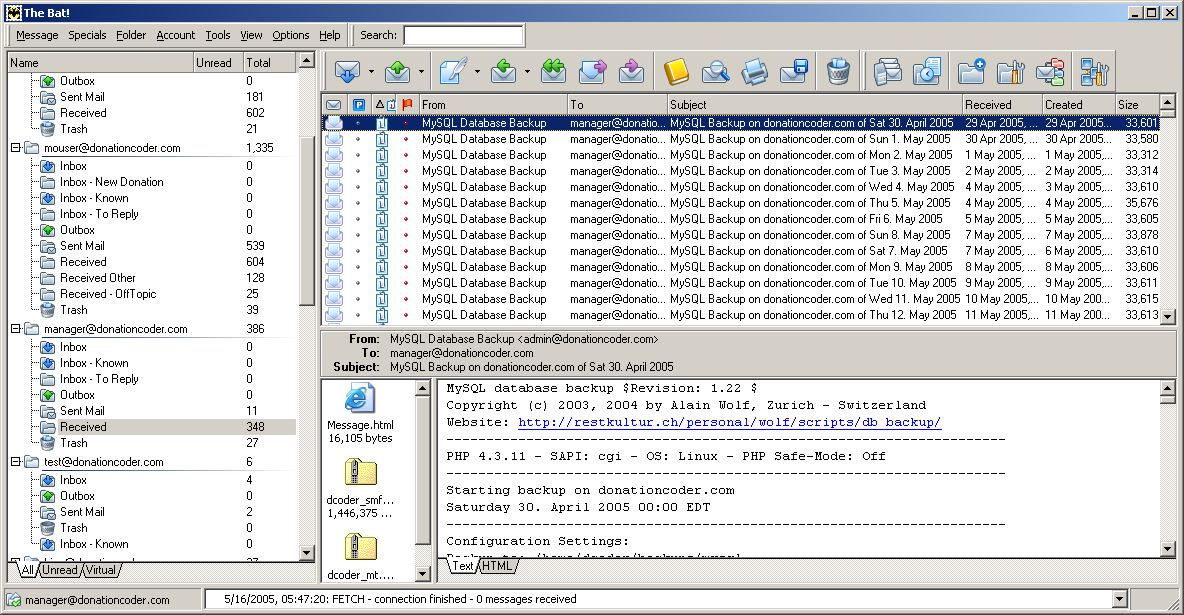Redirect the message with the purple arrow envelope
This screenshot has width=1184, height=615.
631,72
